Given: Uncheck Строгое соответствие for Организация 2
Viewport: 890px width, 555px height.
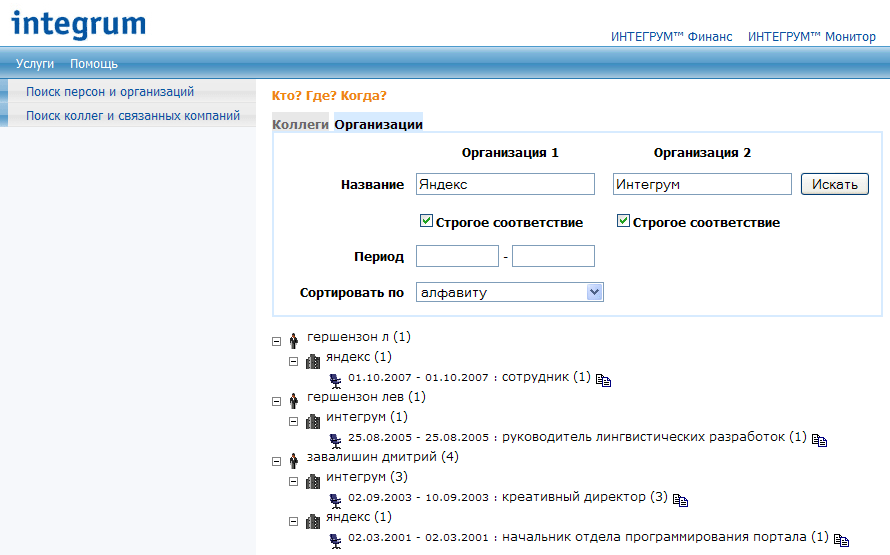Looking at the screenshot, I should [x=623, y=221].
